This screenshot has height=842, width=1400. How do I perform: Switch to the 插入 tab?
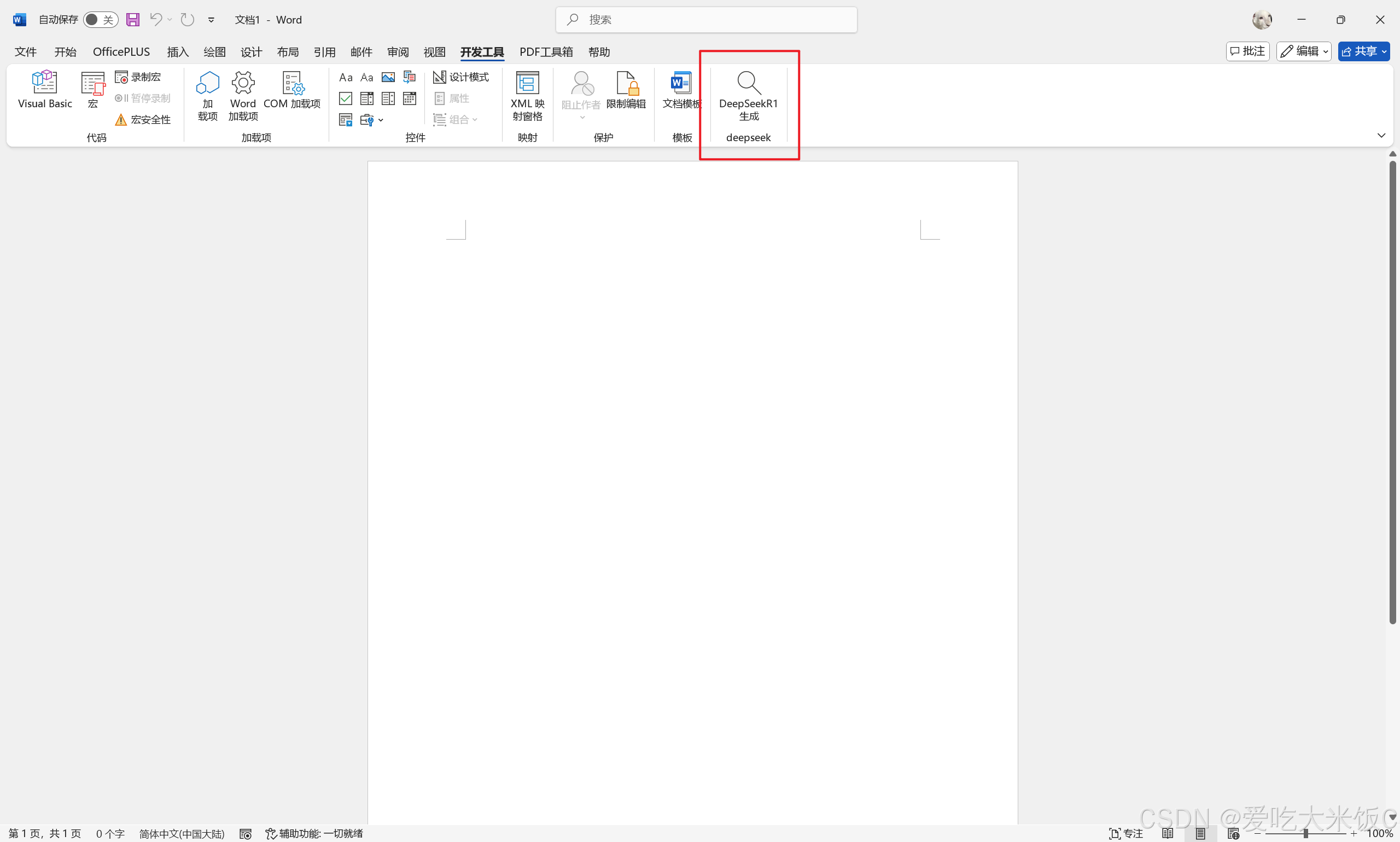tap(178, 52)
